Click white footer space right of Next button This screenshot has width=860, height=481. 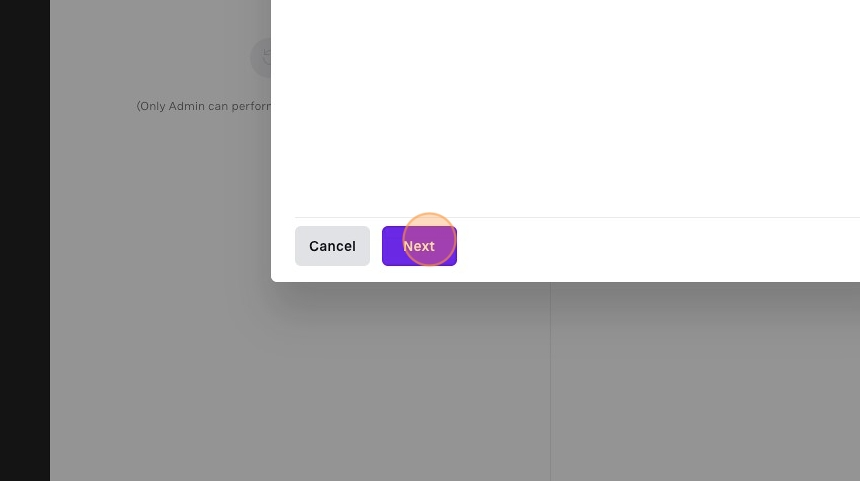[x=658, y=246]
